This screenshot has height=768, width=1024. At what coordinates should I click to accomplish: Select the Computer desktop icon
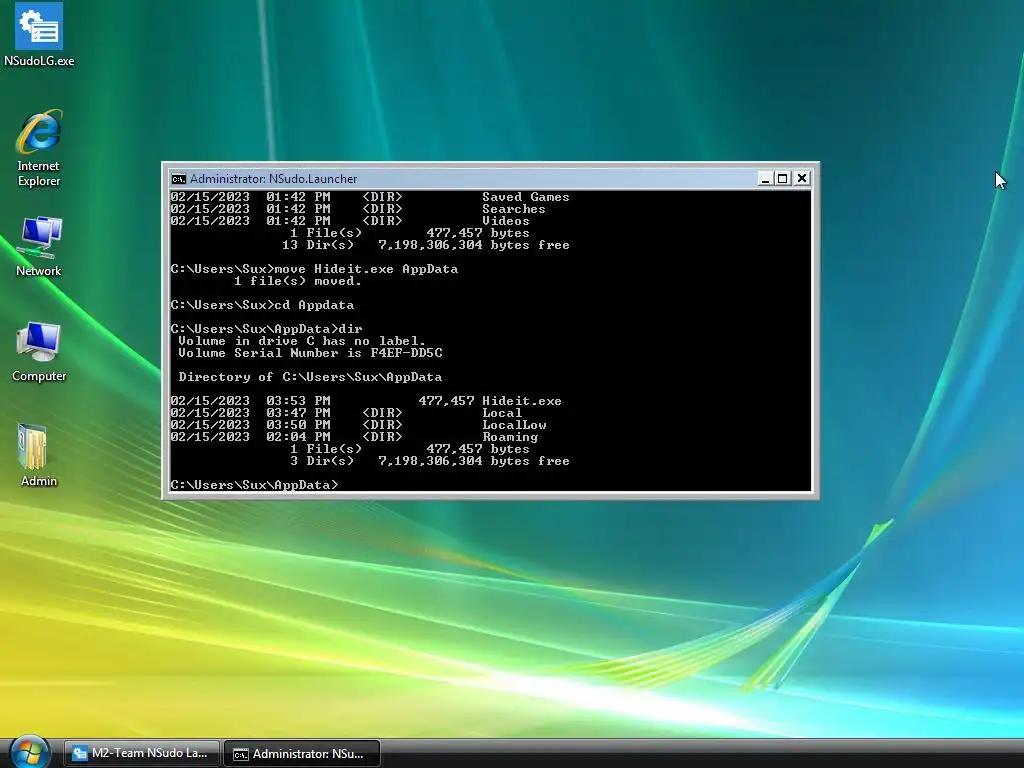(x=39, y=351)
